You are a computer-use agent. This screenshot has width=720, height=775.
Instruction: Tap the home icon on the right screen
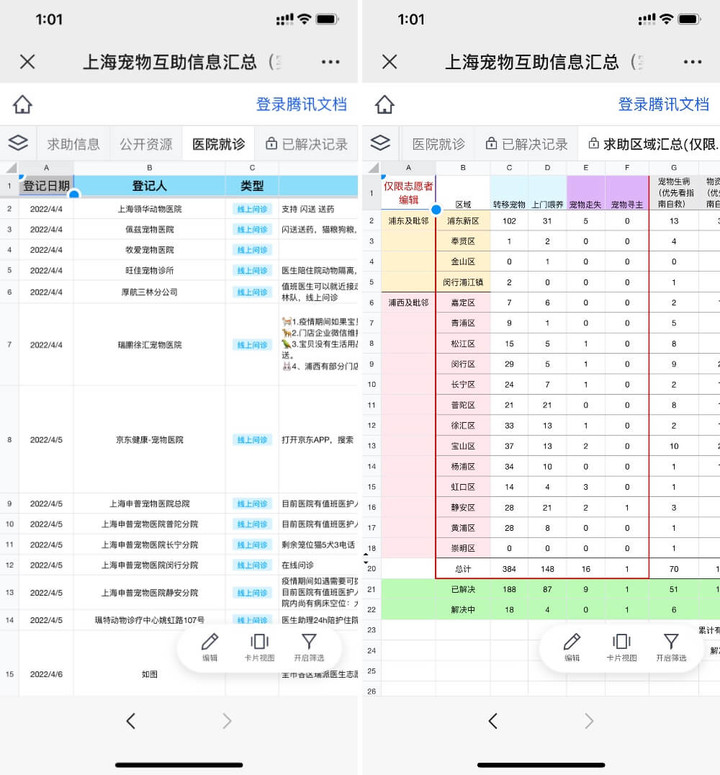pyautogui.click(x=384, y=104)
